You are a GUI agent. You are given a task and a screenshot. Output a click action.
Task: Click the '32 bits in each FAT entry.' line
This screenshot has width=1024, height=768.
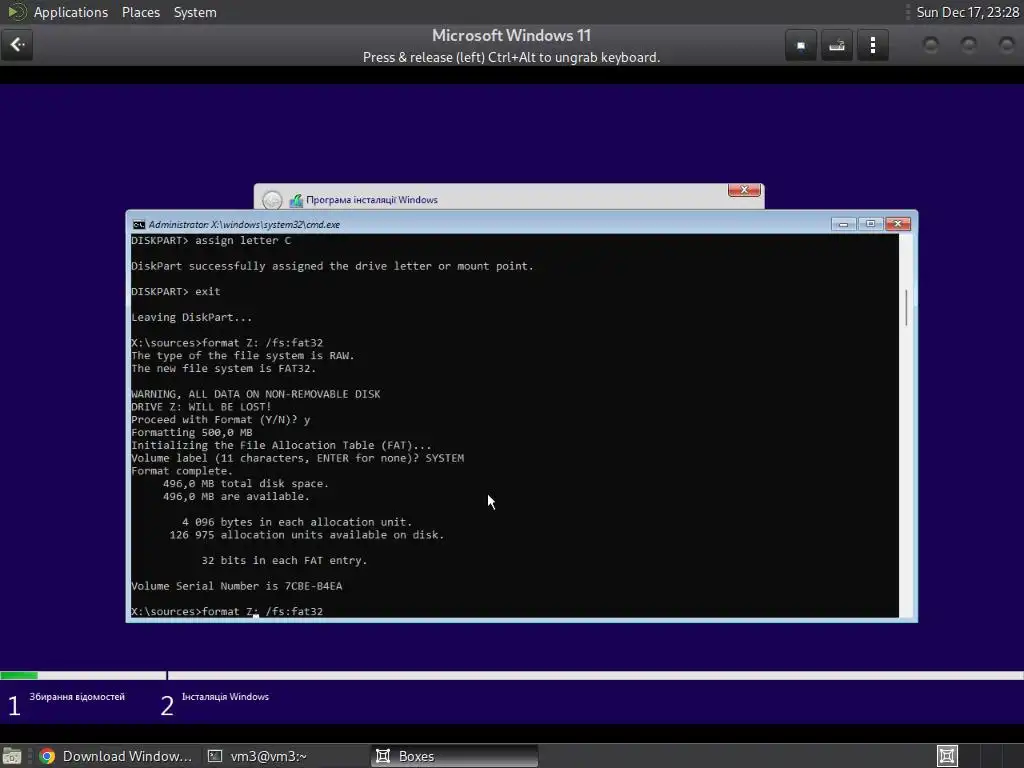pyautogui.click(x=284, y=560)
